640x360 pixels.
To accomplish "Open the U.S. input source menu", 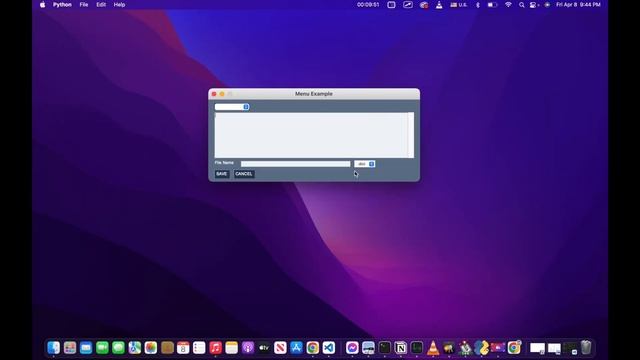I will click(x=458, y=4).
